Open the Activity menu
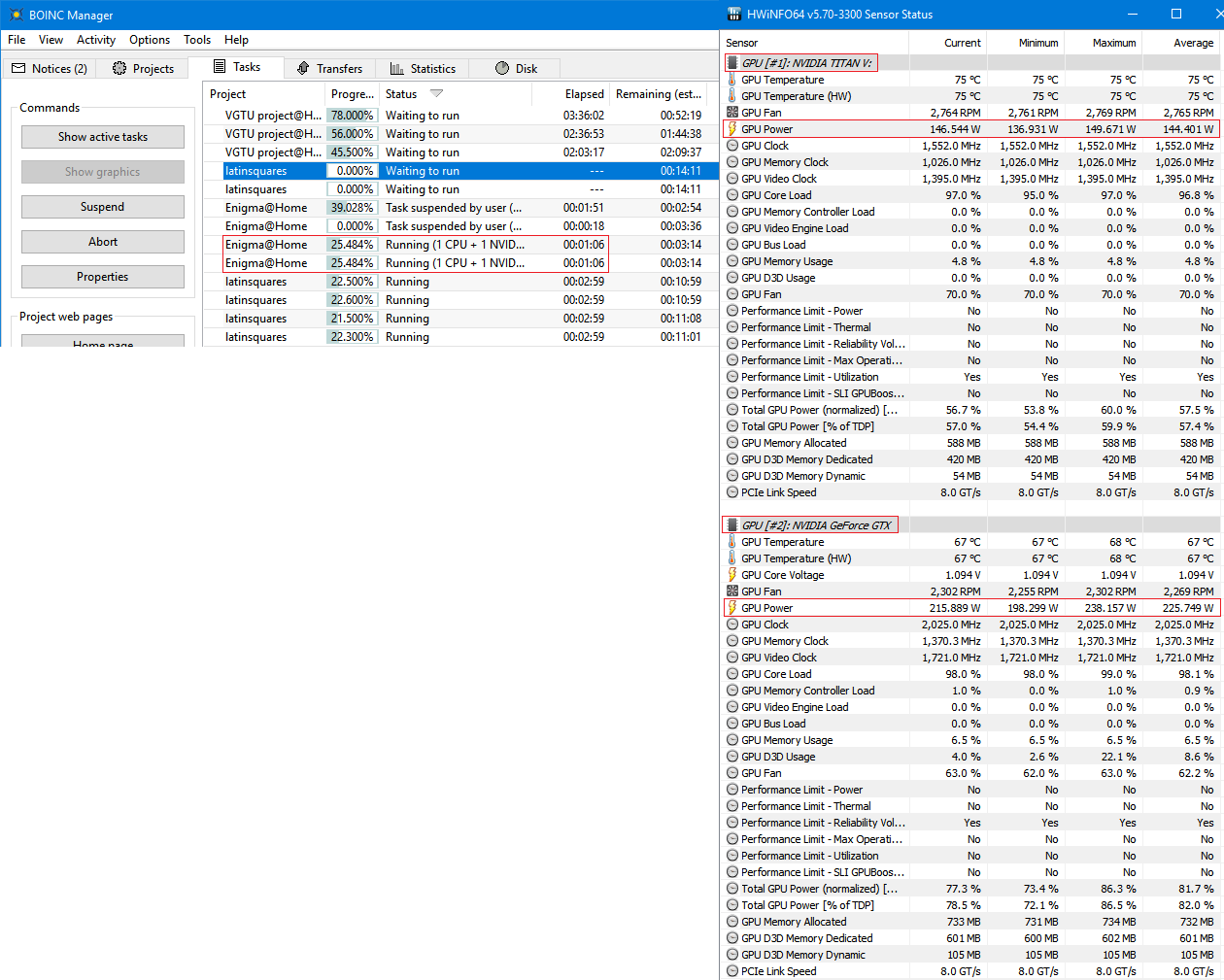Image resolution: width=1224 pixels, height=980 pixels. pyautogui.click(x=96, y=40)
